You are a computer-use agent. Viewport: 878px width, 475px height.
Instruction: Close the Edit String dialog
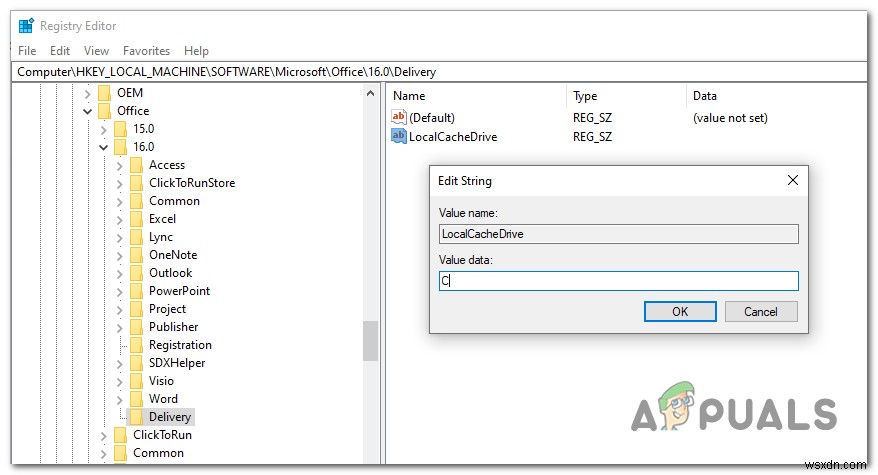793,180
